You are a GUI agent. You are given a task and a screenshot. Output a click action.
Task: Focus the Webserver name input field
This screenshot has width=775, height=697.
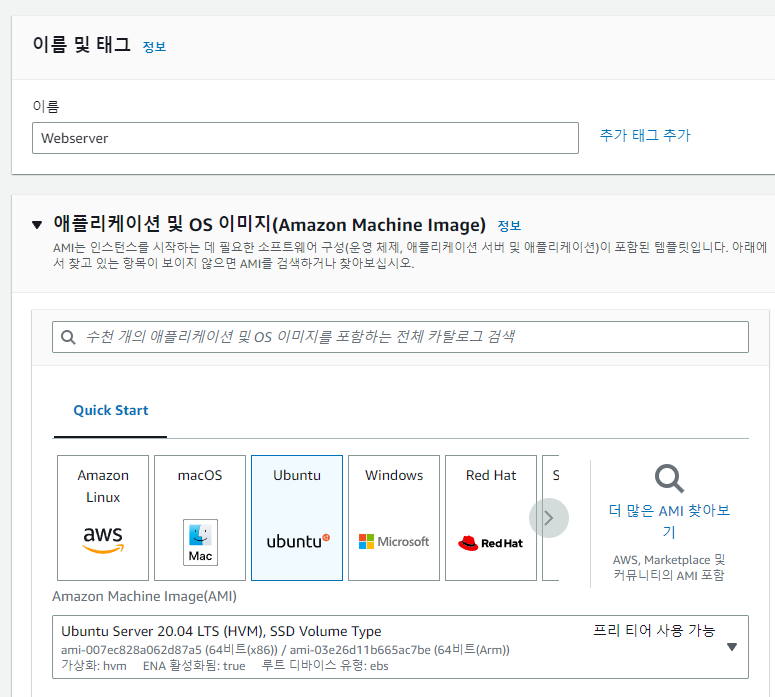(305, 138)
